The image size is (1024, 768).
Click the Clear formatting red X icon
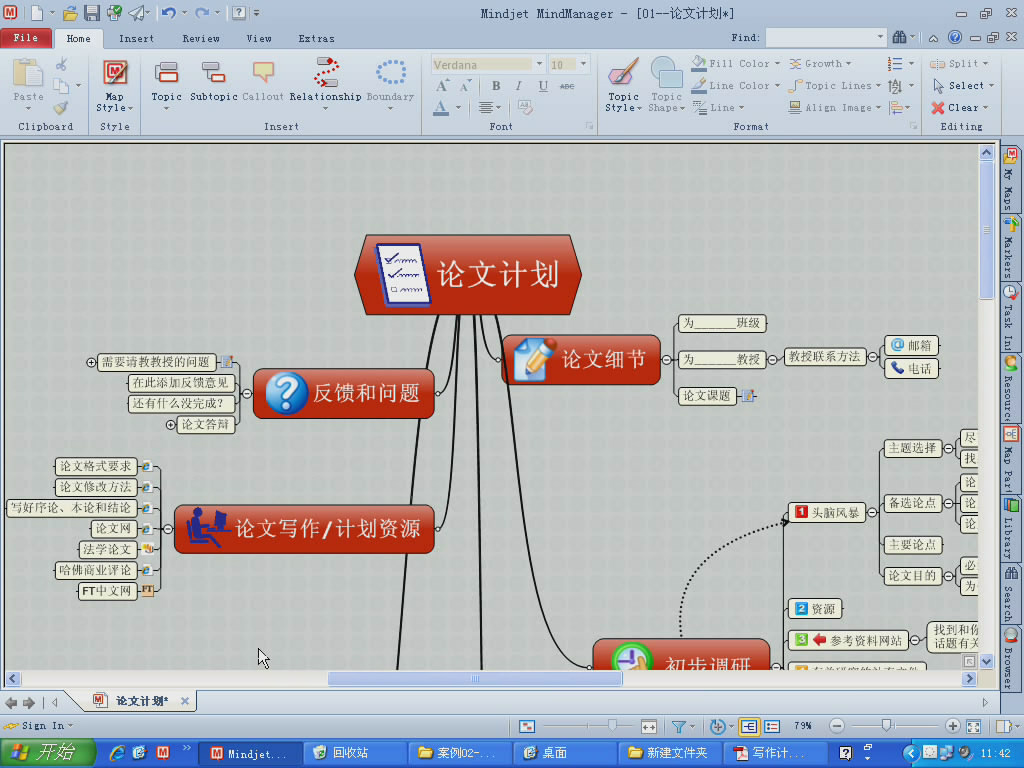coord(938,108)
